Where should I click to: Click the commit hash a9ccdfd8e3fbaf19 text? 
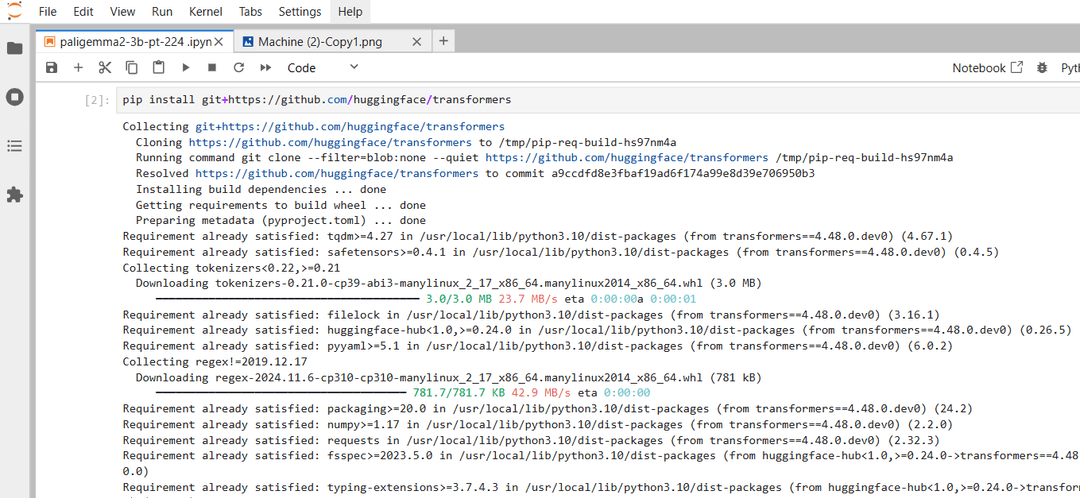click(x=683, y=174)
